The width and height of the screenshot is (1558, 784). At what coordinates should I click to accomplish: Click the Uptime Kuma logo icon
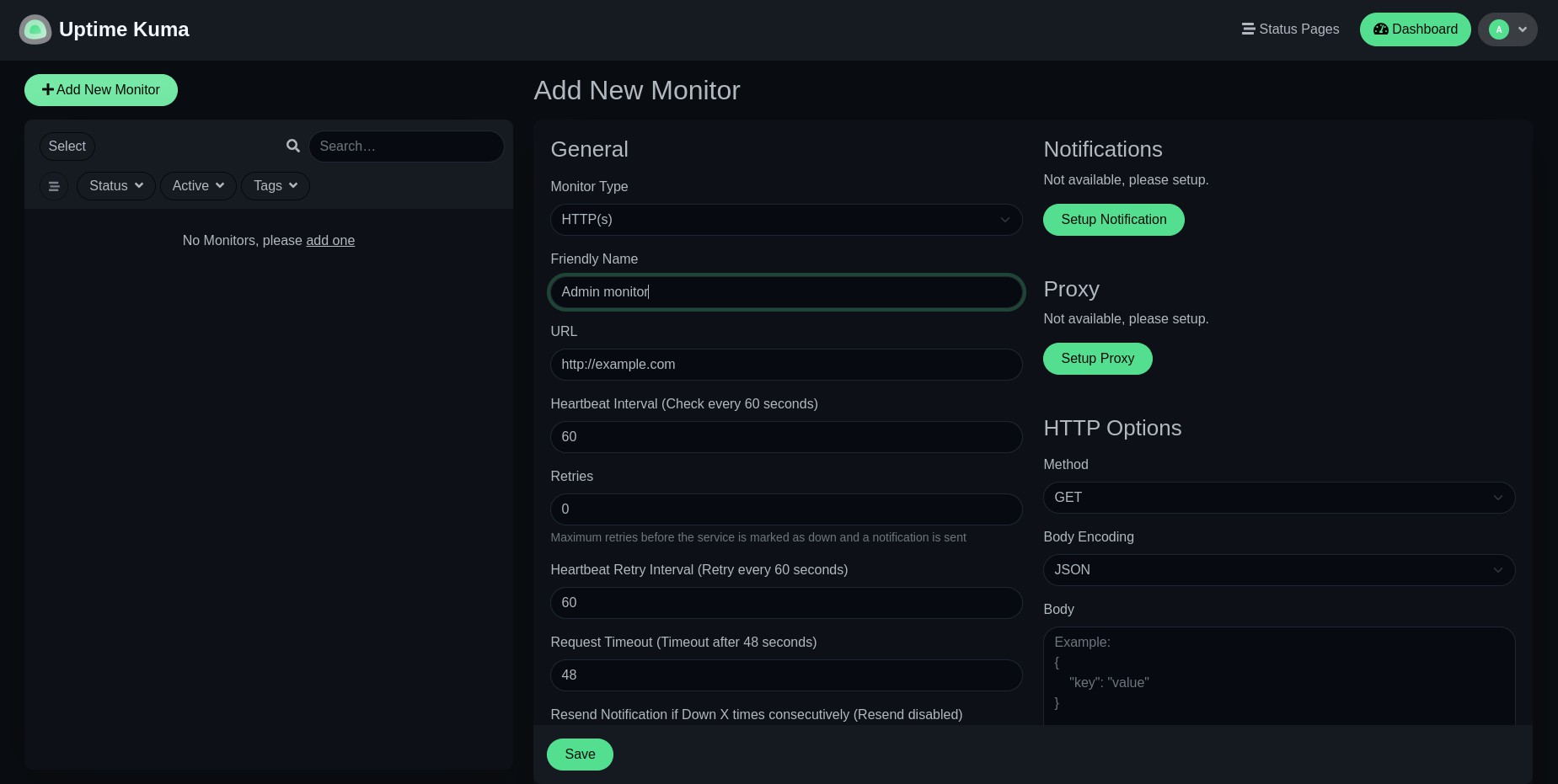(35, 29)
